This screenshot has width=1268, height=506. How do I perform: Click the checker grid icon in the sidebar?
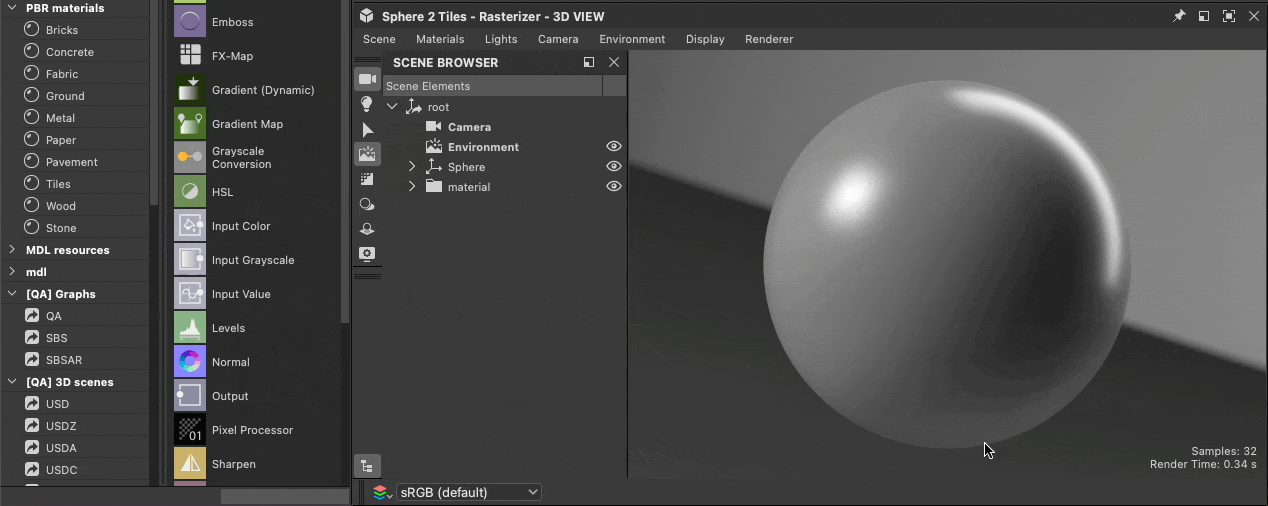367,179
